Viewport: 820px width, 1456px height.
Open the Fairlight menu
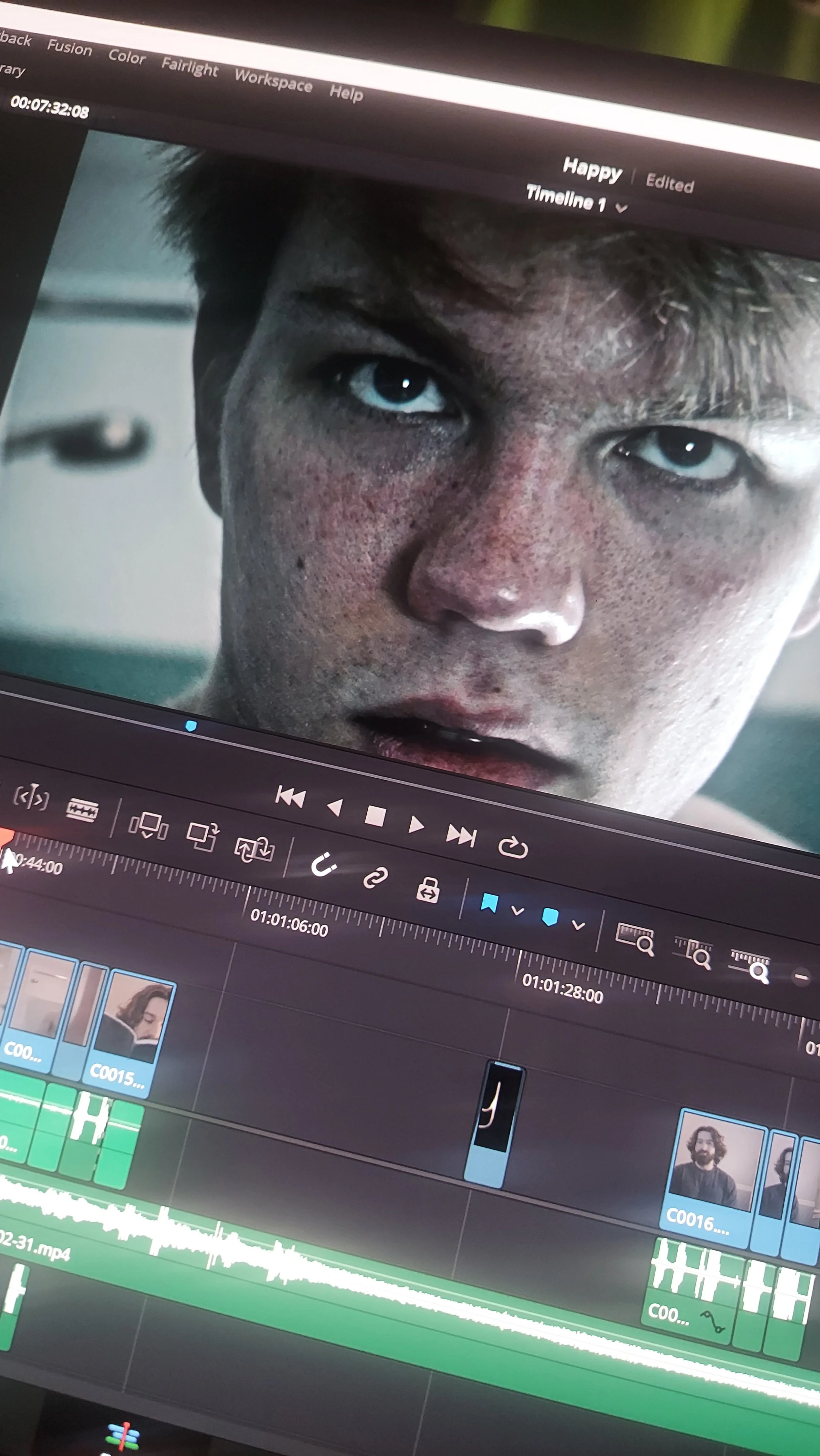[x=189, y=67]
